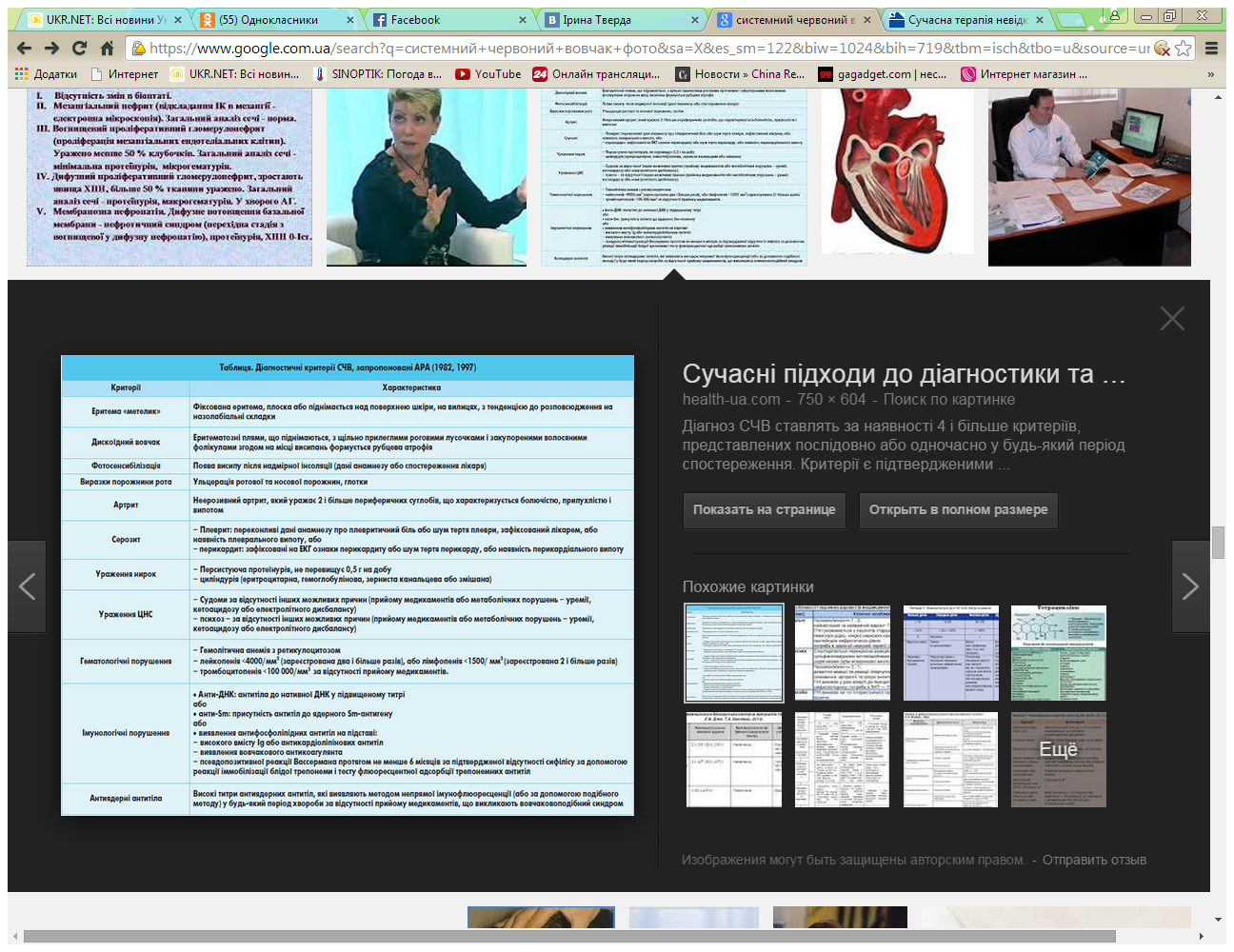The image size is (1234, 952).
Task: Close the системний червоний search tab
Action: point(867,20)
